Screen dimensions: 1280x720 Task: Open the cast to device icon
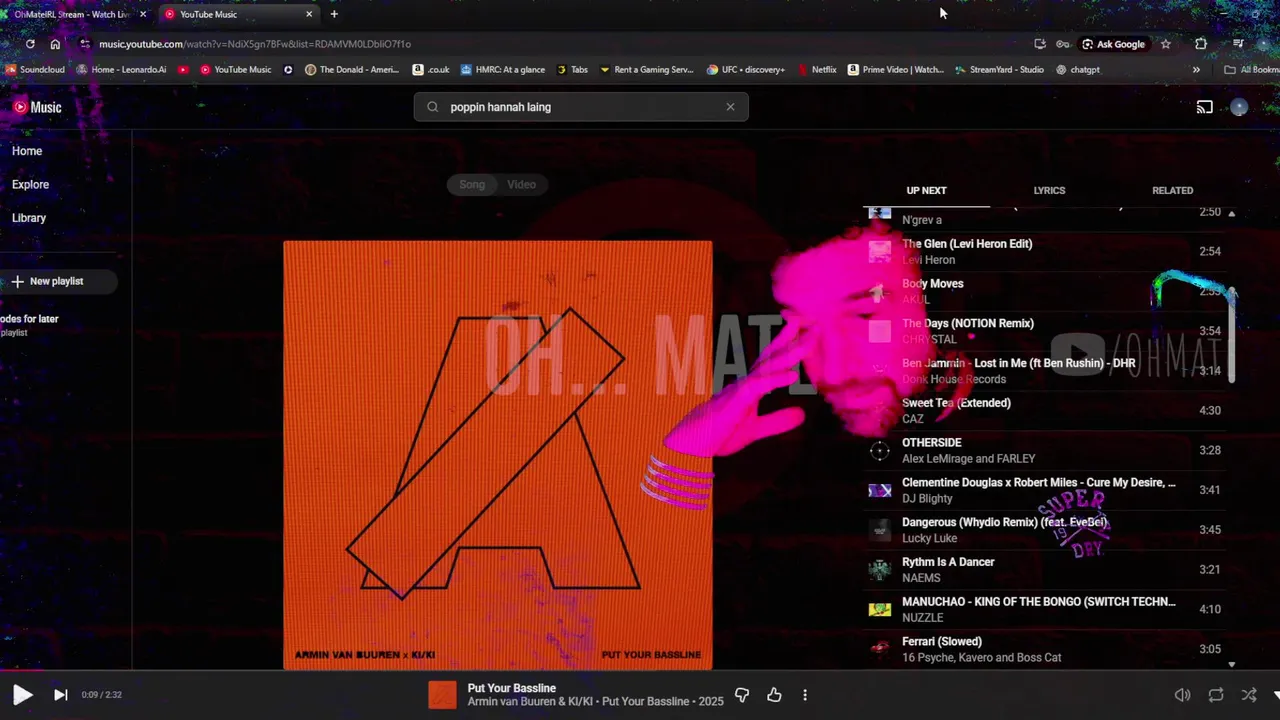pos(1205,107)
